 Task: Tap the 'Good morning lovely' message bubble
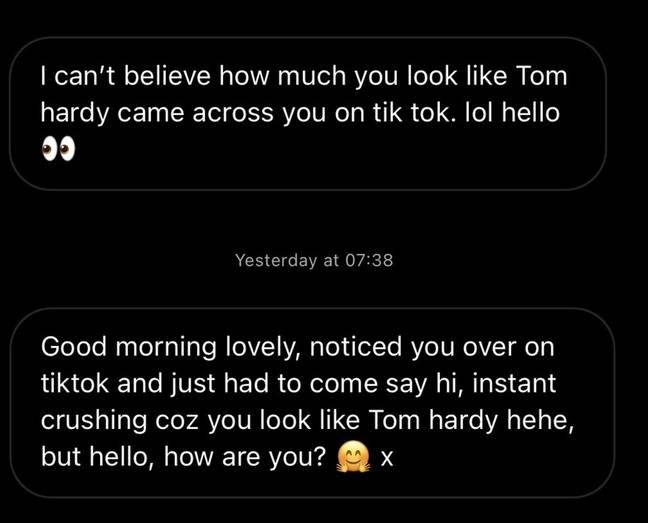[312, 402]
